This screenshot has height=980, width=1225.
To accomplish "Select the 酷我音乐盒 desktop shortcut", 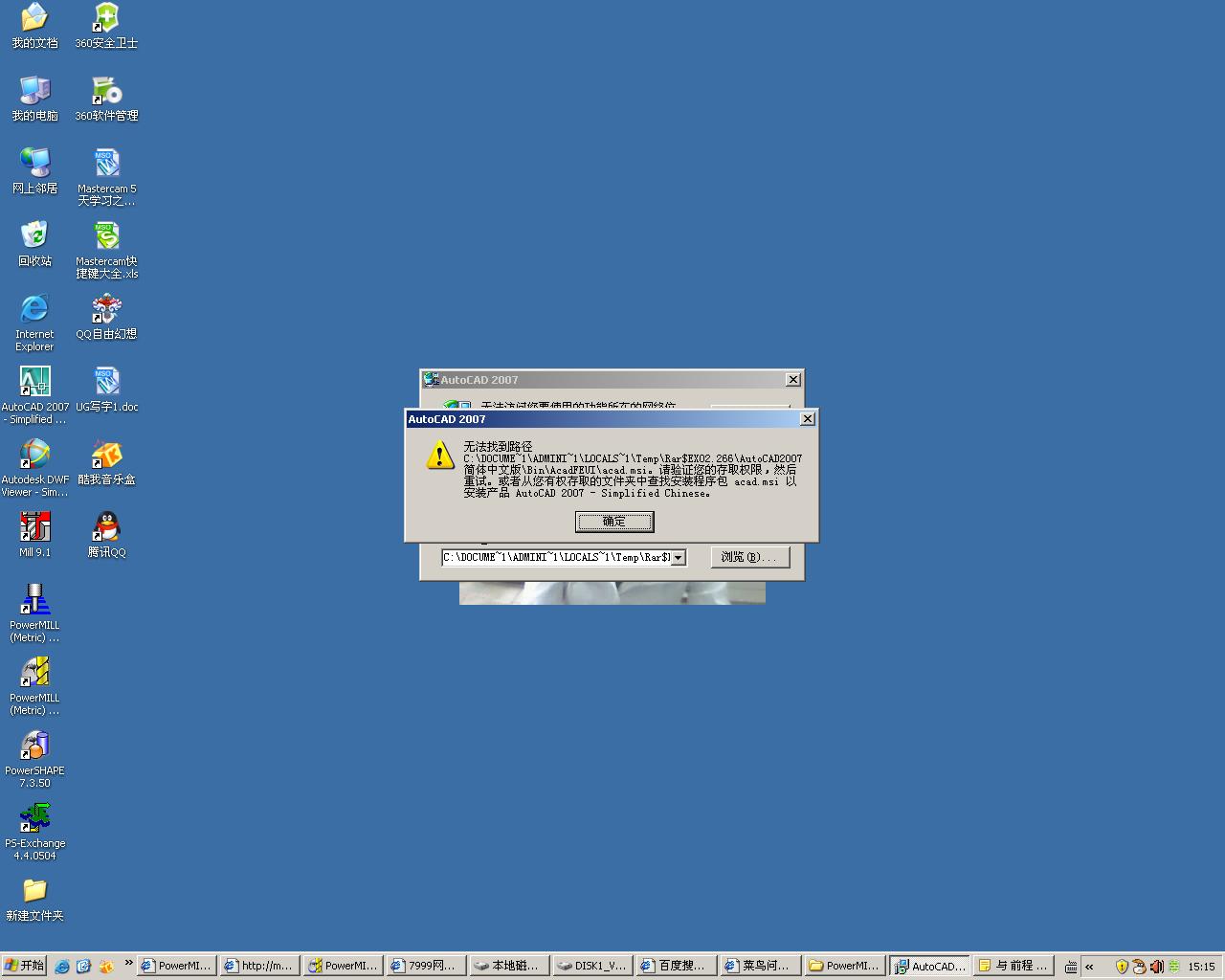I will click(x=106, y=462).
